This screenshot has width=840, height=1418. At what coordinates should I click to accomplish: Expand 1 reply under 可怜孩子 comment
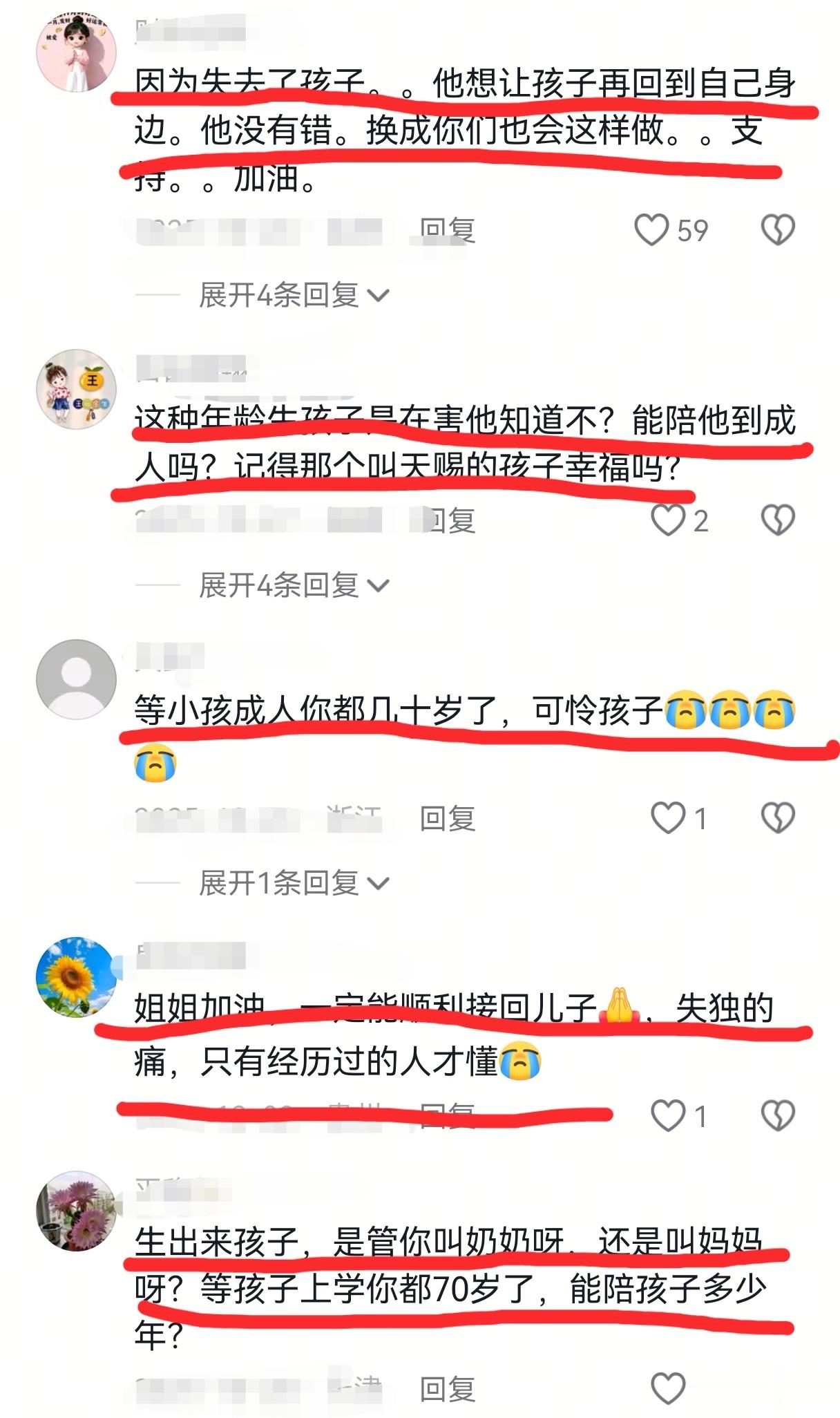(x=294, y=882)
